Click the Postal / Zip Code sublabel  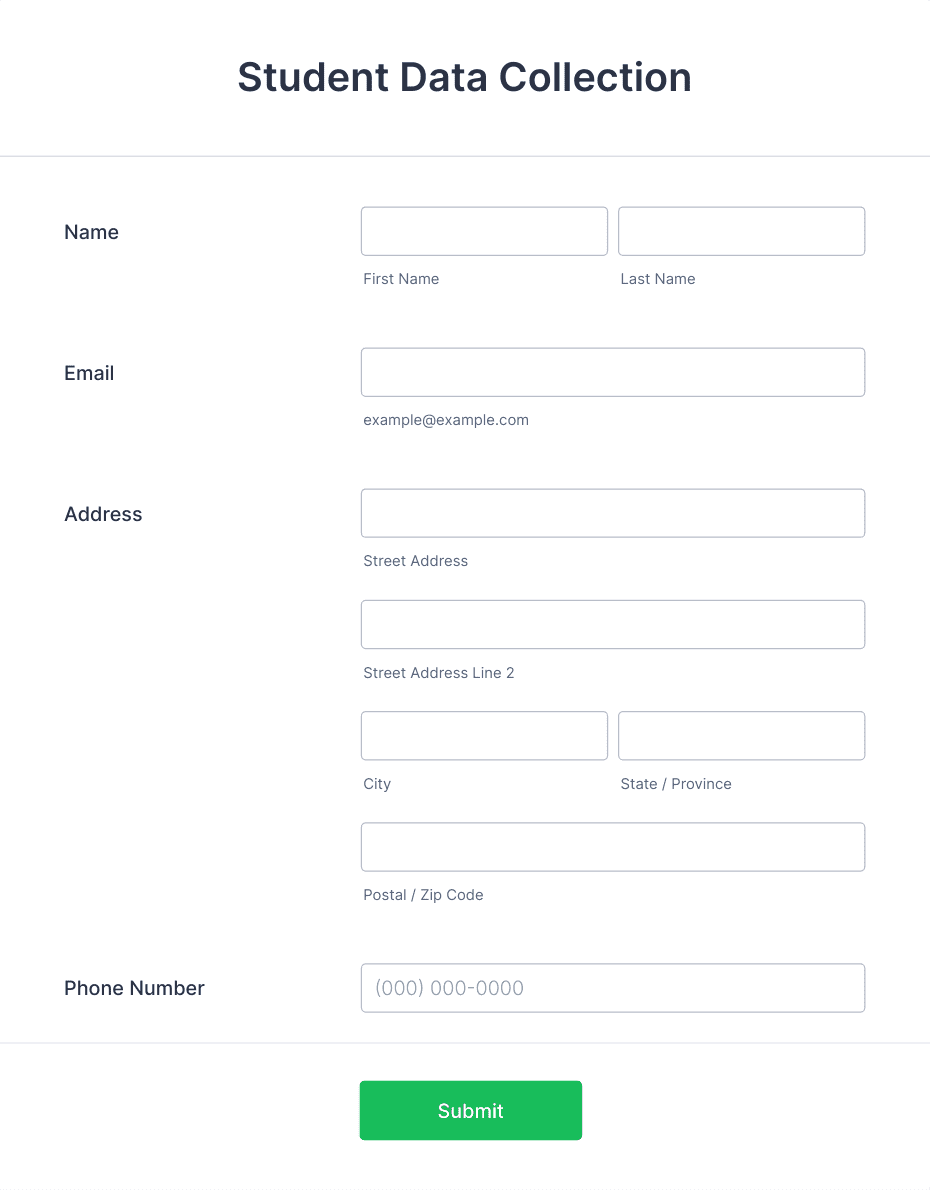pos(423,895)
